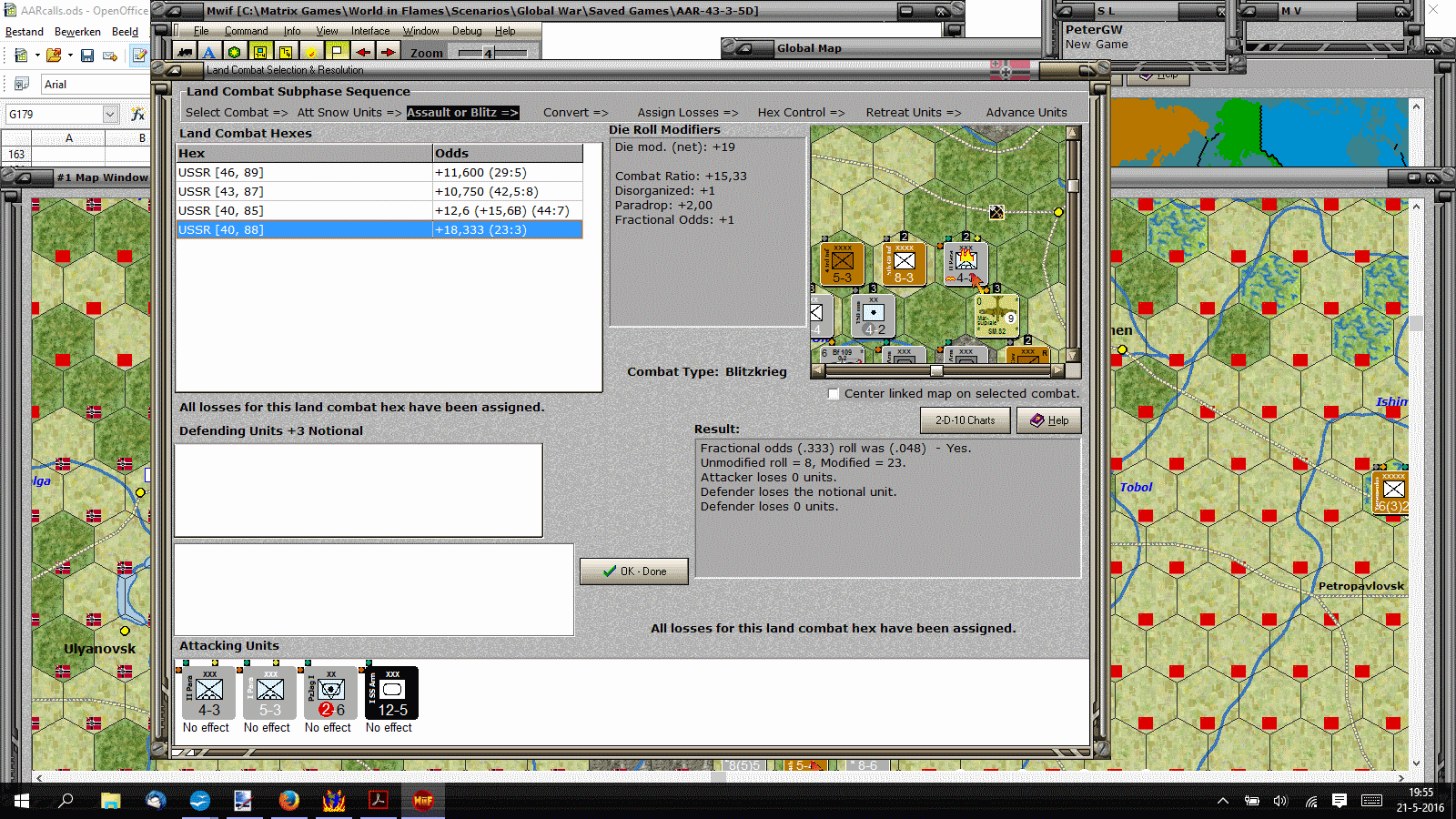
Task: Click the yellow unit-with-arrow toolbar icon
Action: 286,52
